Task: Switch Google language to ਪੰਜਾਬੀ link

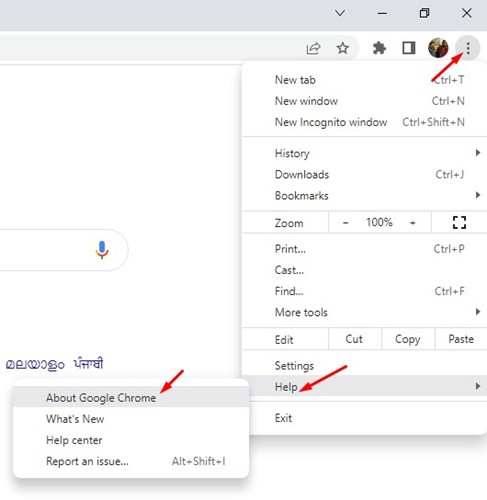Action: 88,363
